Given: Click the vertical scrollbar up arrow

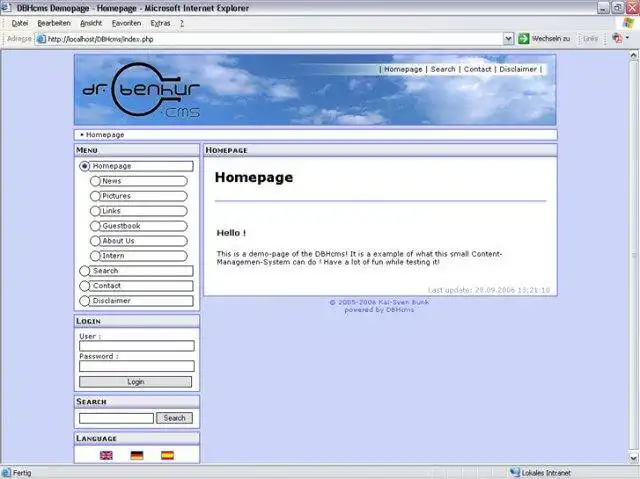Looking at the screenshot, I should pyautogui.click(x=633, y=55).
